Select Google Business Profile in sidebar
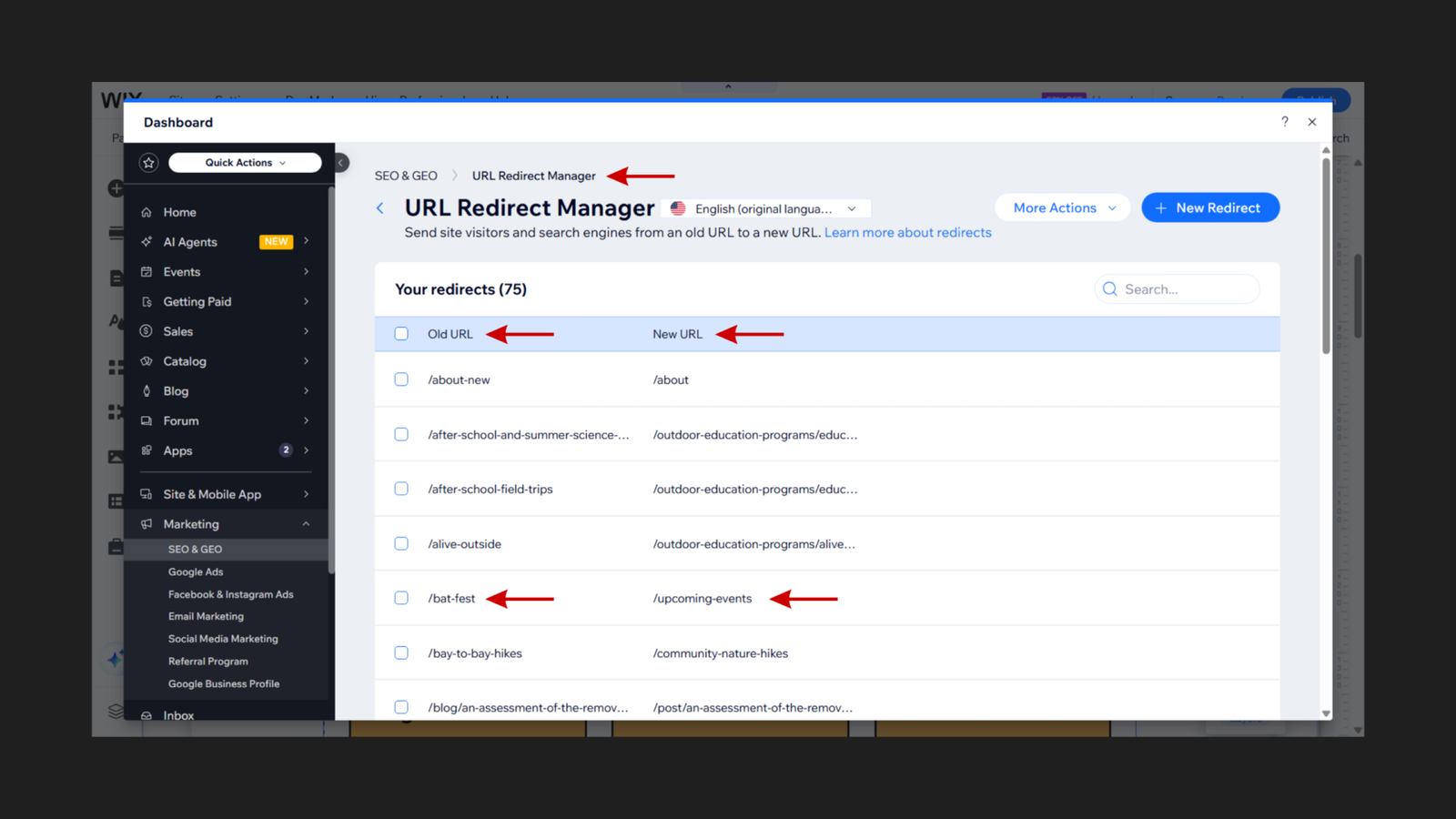This screenshot has width=1456, height=819. [x=224, y=683]
